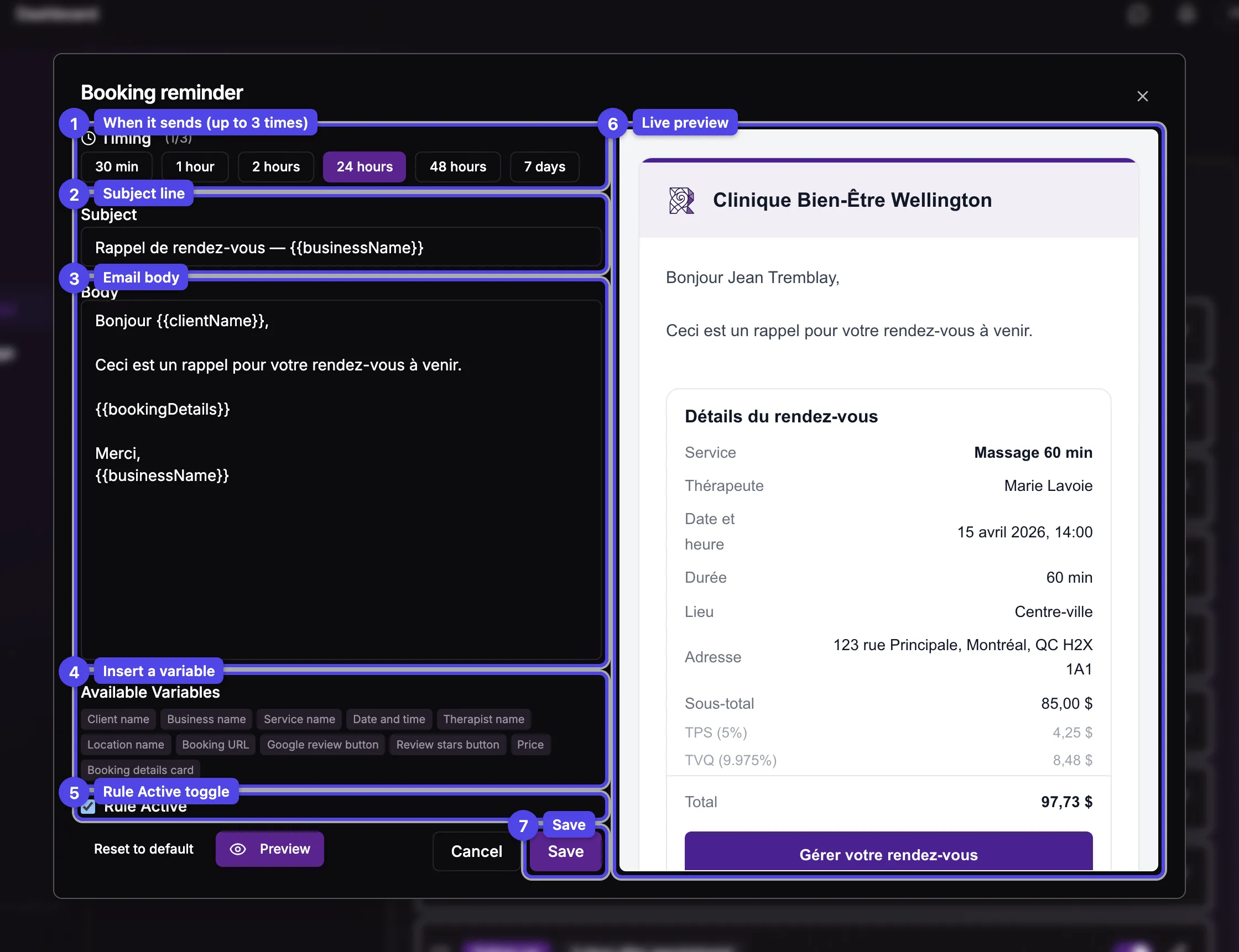Click the Marie Lavoie therapist value
Screen dimensions: 1239x952
pyautogui.click(x=1048, y=485)
